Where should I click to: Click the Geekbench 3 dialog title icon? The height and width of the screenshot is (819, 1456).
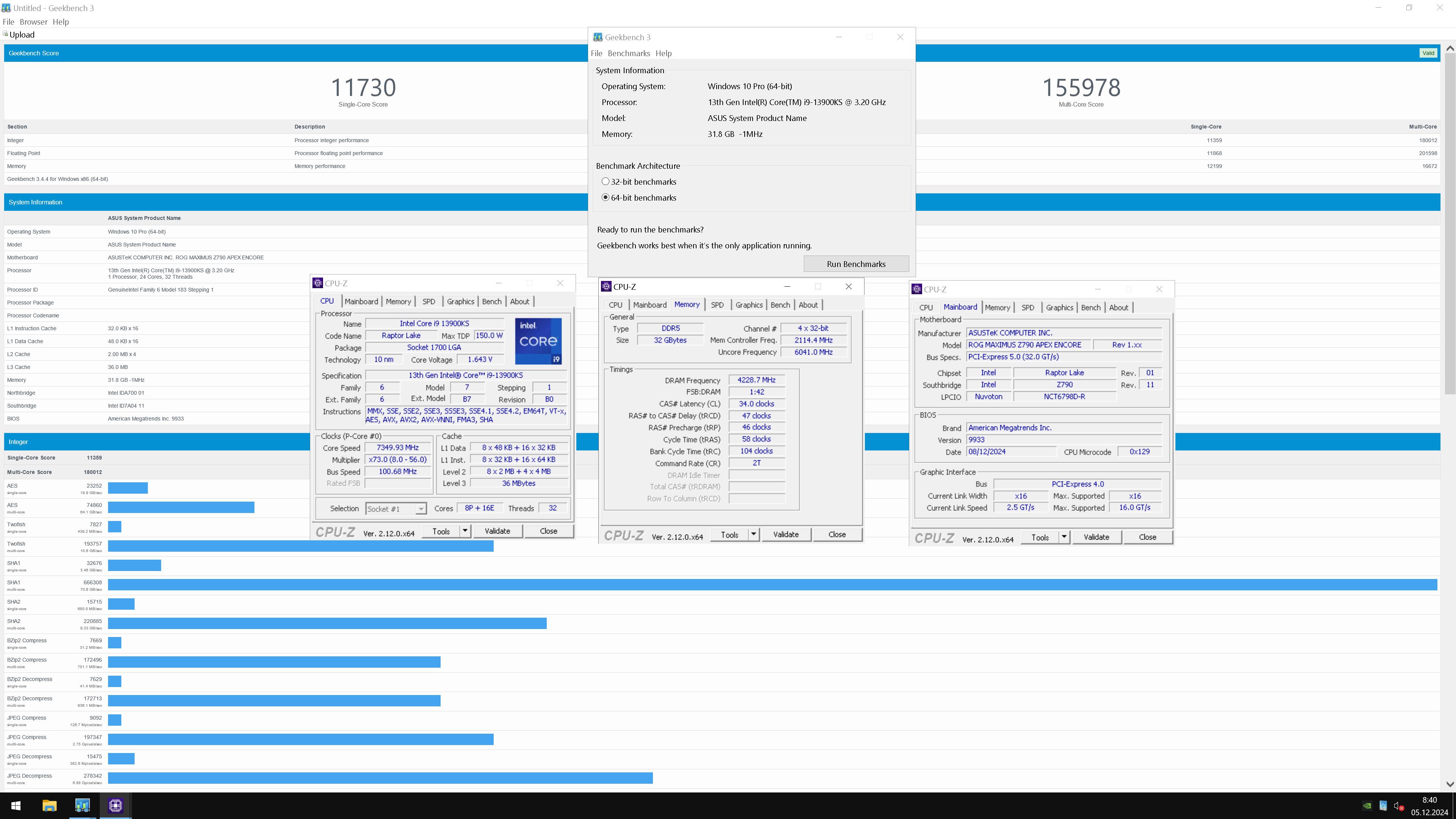[598, 37]
